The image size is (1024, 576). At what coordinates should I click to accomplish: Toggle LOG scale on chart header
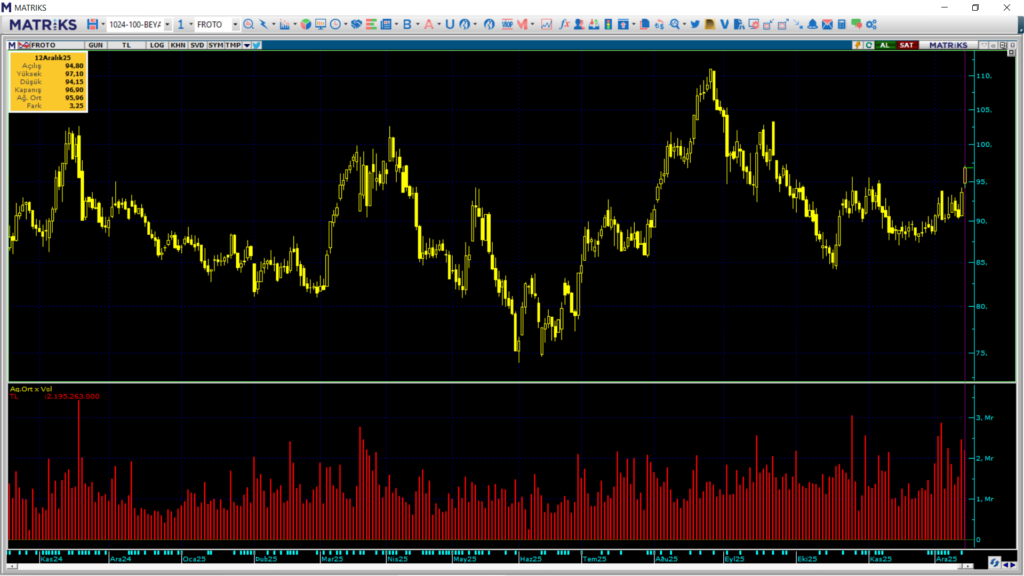tap(157, 45)
